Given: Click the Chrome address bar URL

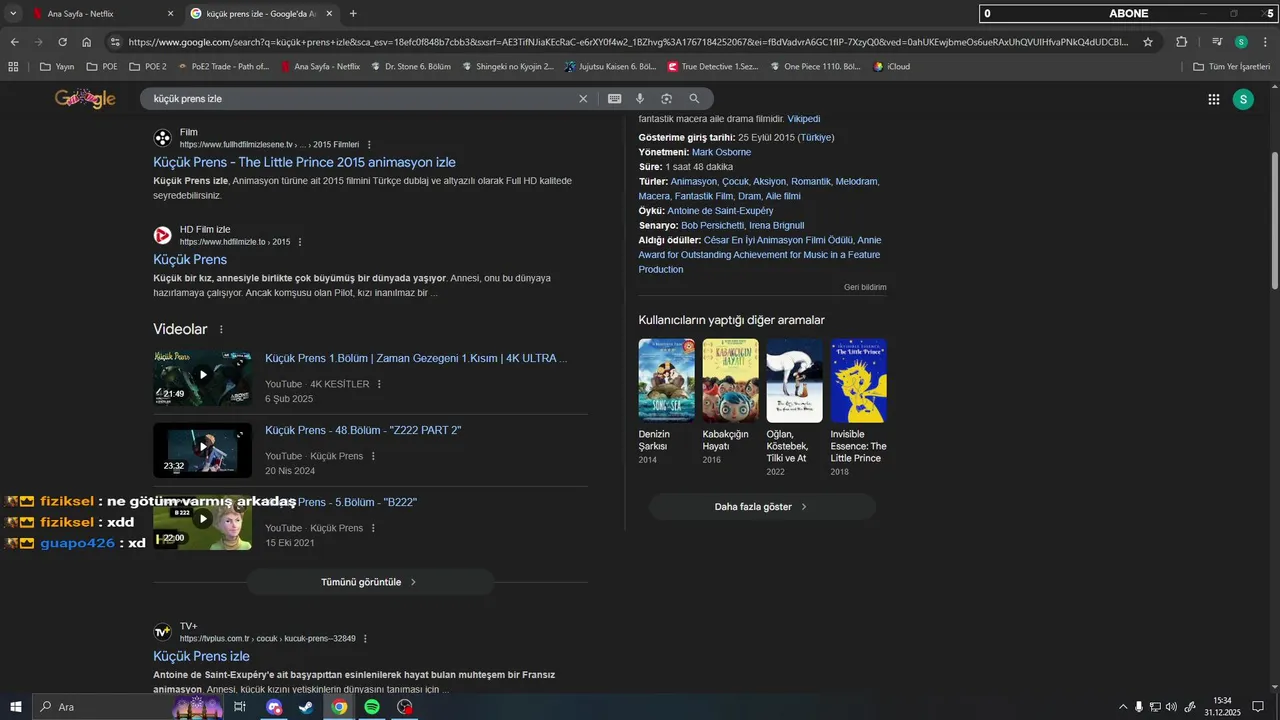Looking at the screenshot, I should (x=628, y=42).
